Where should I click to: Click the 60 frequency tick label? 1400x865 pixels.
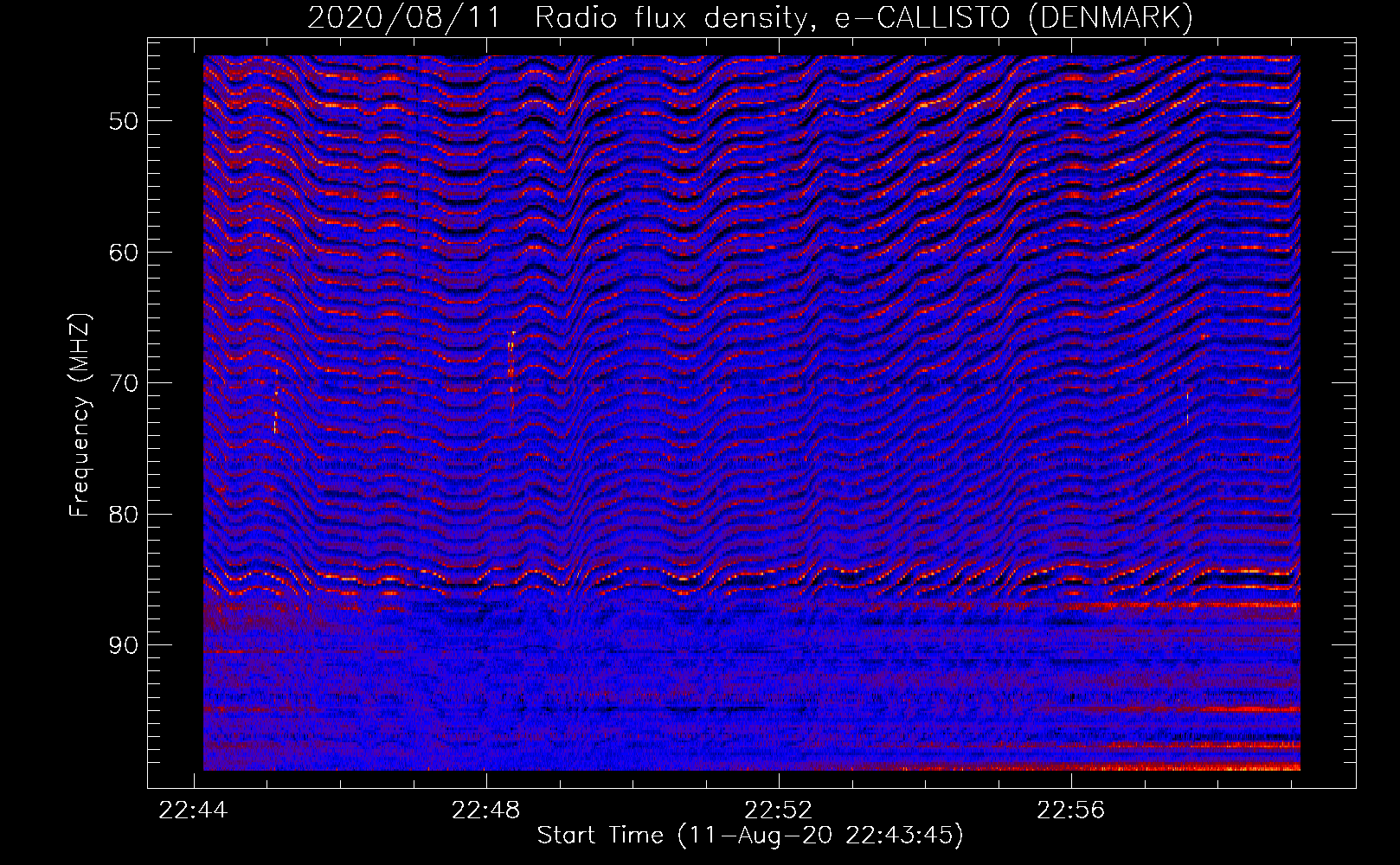[x=123, y=253]
